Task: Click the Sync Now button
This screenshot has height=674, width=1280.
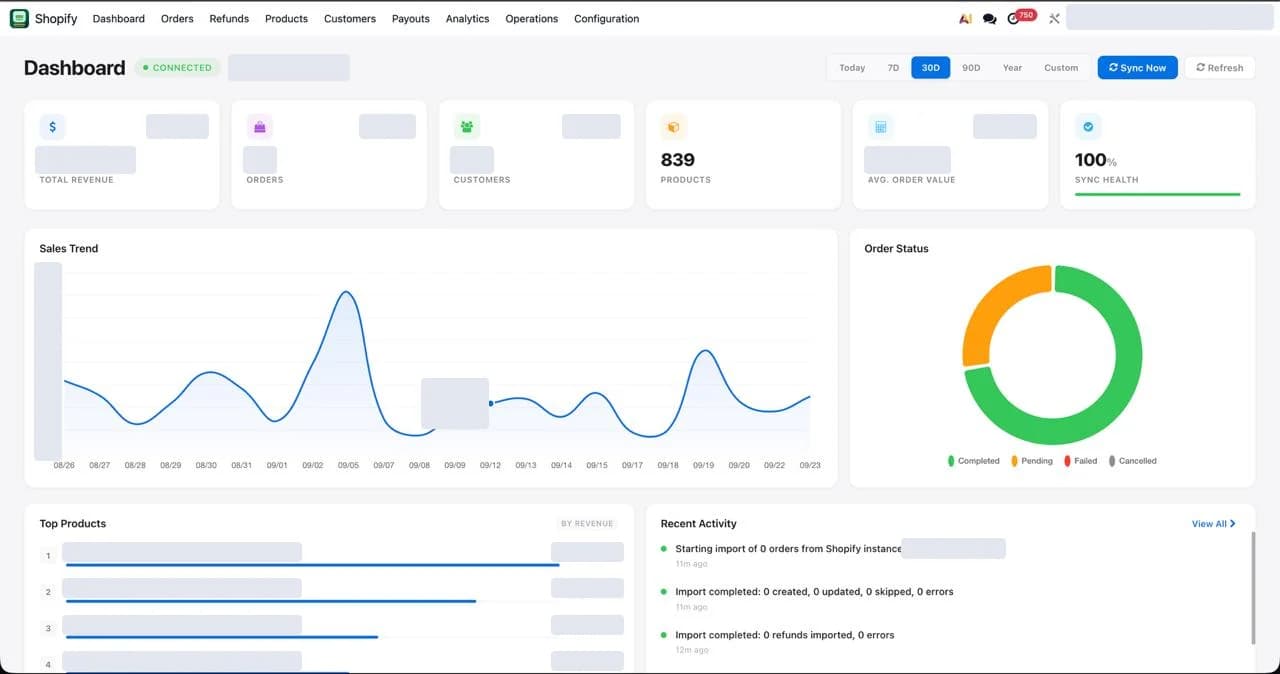Action: tap(1137, 68)
